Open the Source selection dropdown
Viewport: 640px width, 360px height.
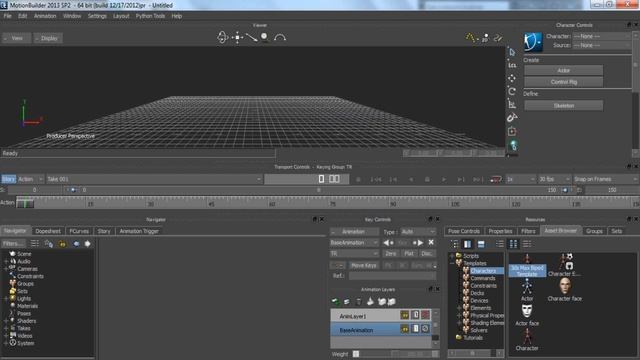(x=601, y=45)
